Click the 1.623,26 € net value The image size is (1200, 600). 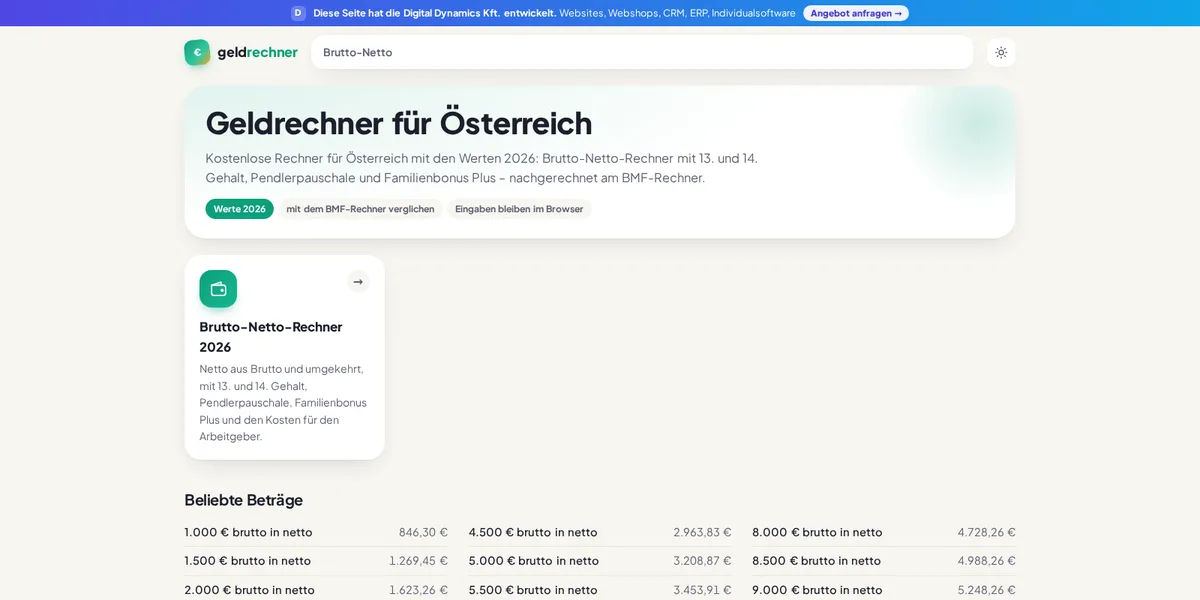418,590
